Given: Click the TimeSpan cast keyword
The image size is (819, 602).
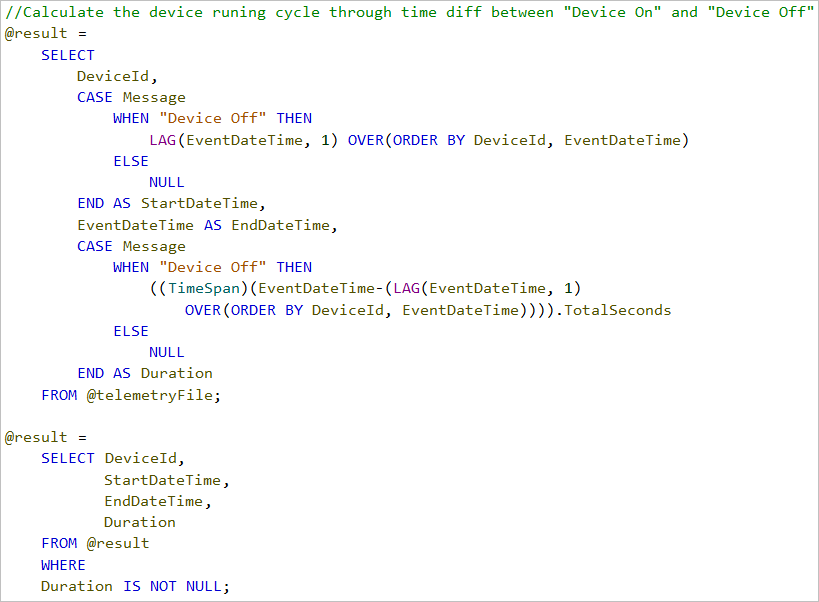Looking at the screenshot, I should [x=198, y=288].
